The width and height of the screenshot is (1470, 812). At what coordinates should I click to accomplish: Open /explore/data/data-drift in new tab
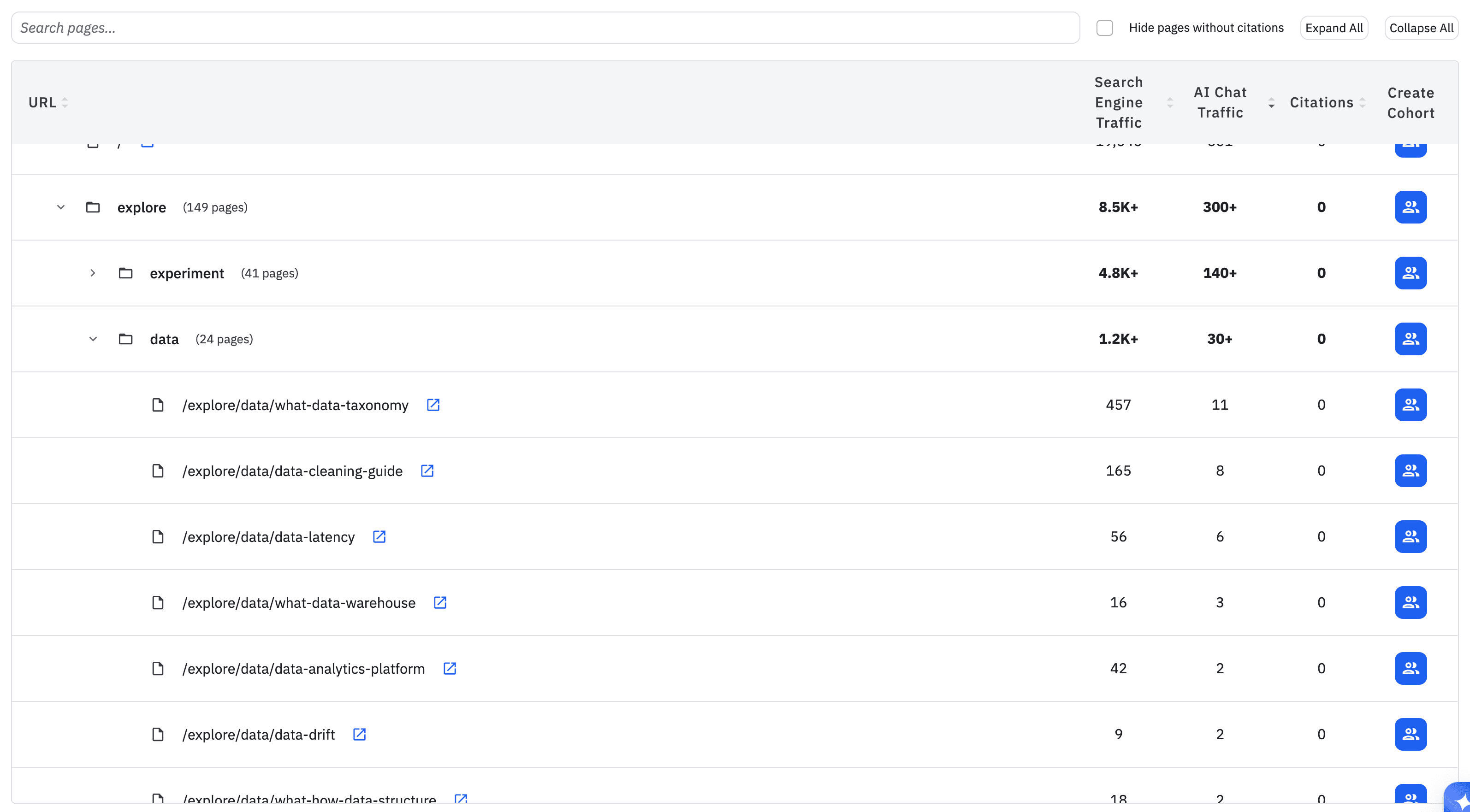point(360,735)
